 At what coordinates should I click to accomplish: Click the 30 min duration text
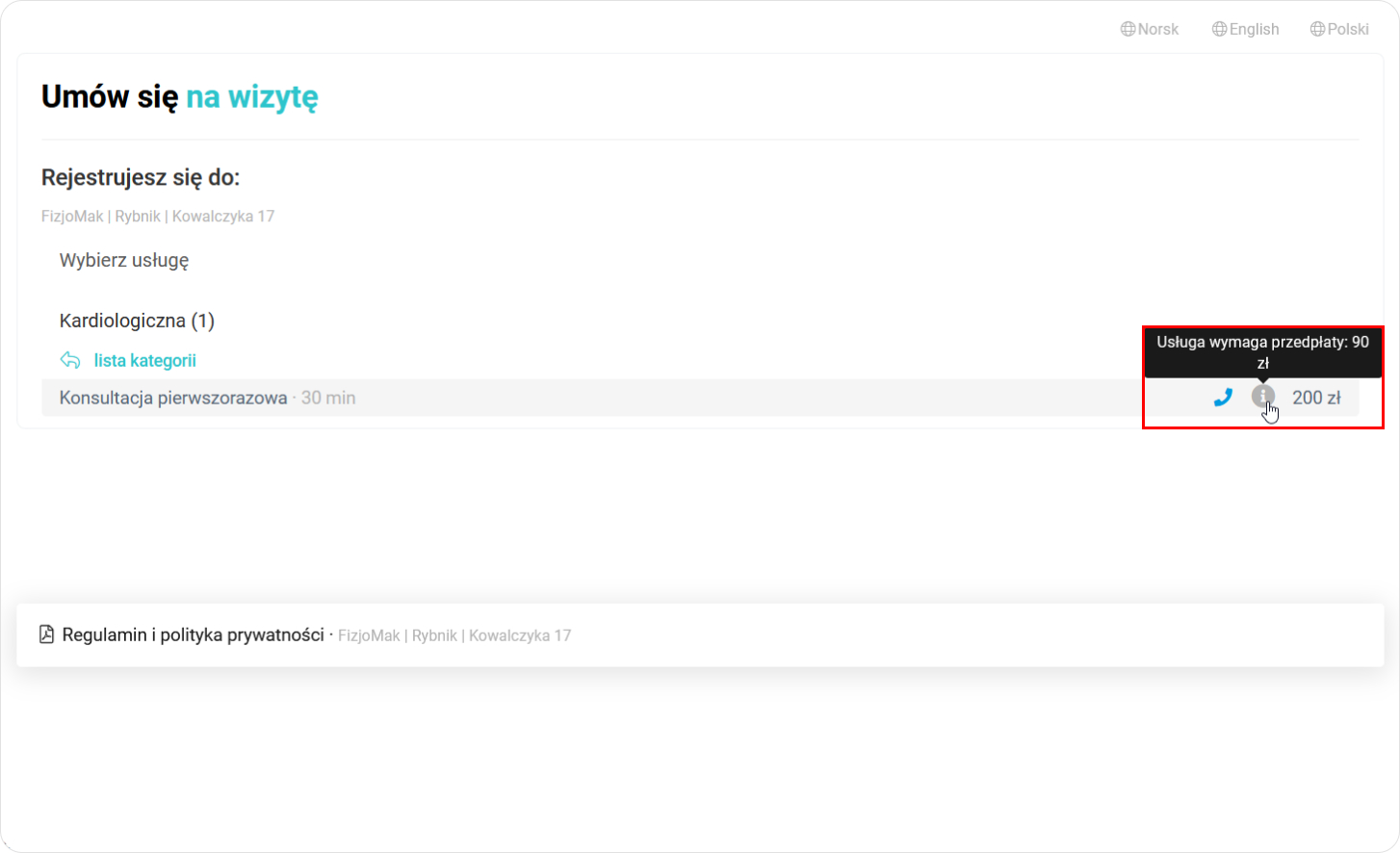[328, 398]
